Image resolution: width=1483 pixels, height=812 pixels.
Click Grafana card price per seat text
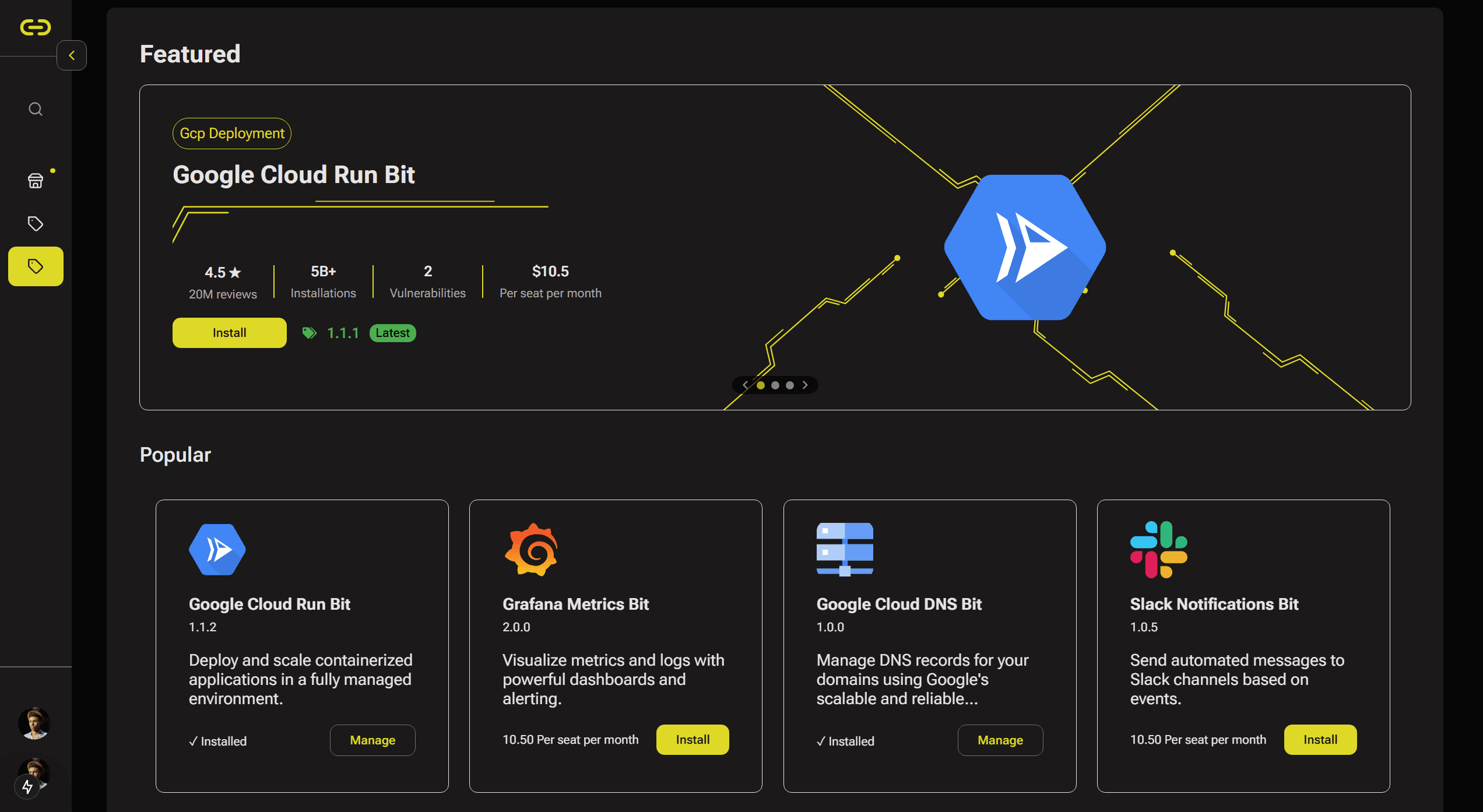[571, 740]
